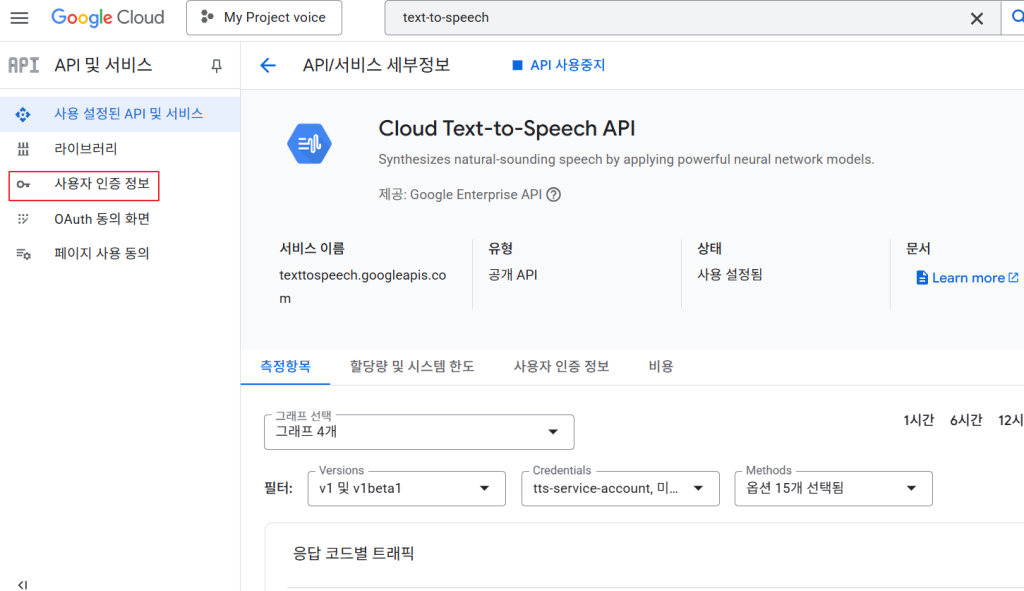Expand the Methods filter dropdown
Screen dimensions: 1024x591
click(x=833, y=488)
